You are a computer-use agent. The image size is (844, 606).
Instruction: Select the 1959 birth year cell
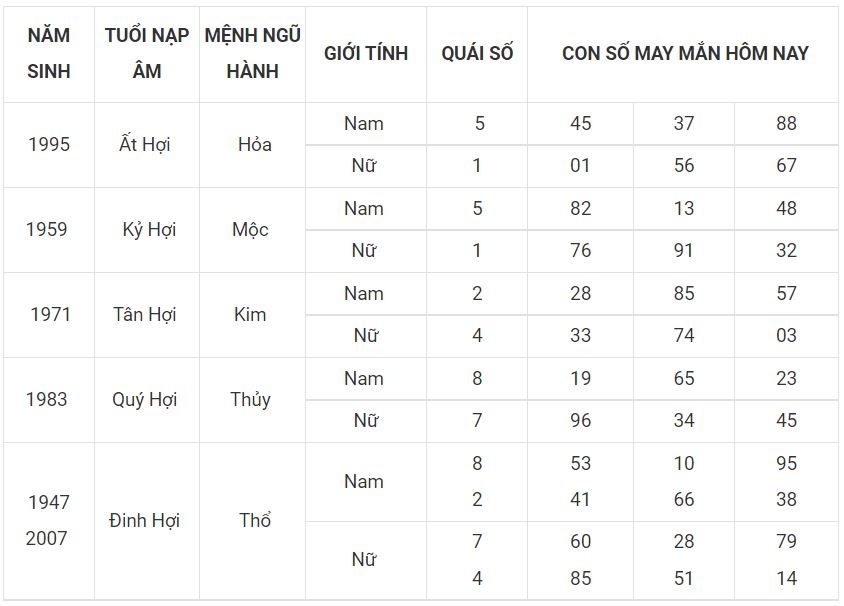(x=47, y=229)
